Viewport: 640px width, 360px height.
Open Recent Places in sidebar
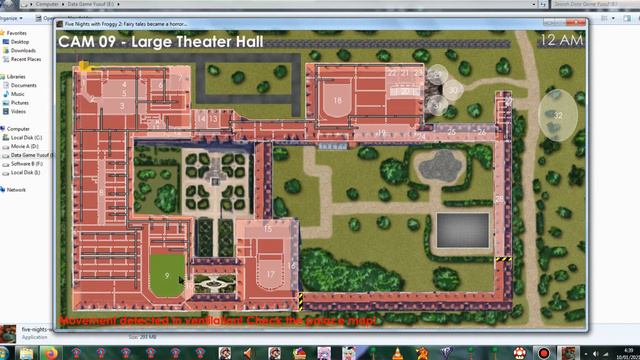pyautogui.click(x=26, y=59)
